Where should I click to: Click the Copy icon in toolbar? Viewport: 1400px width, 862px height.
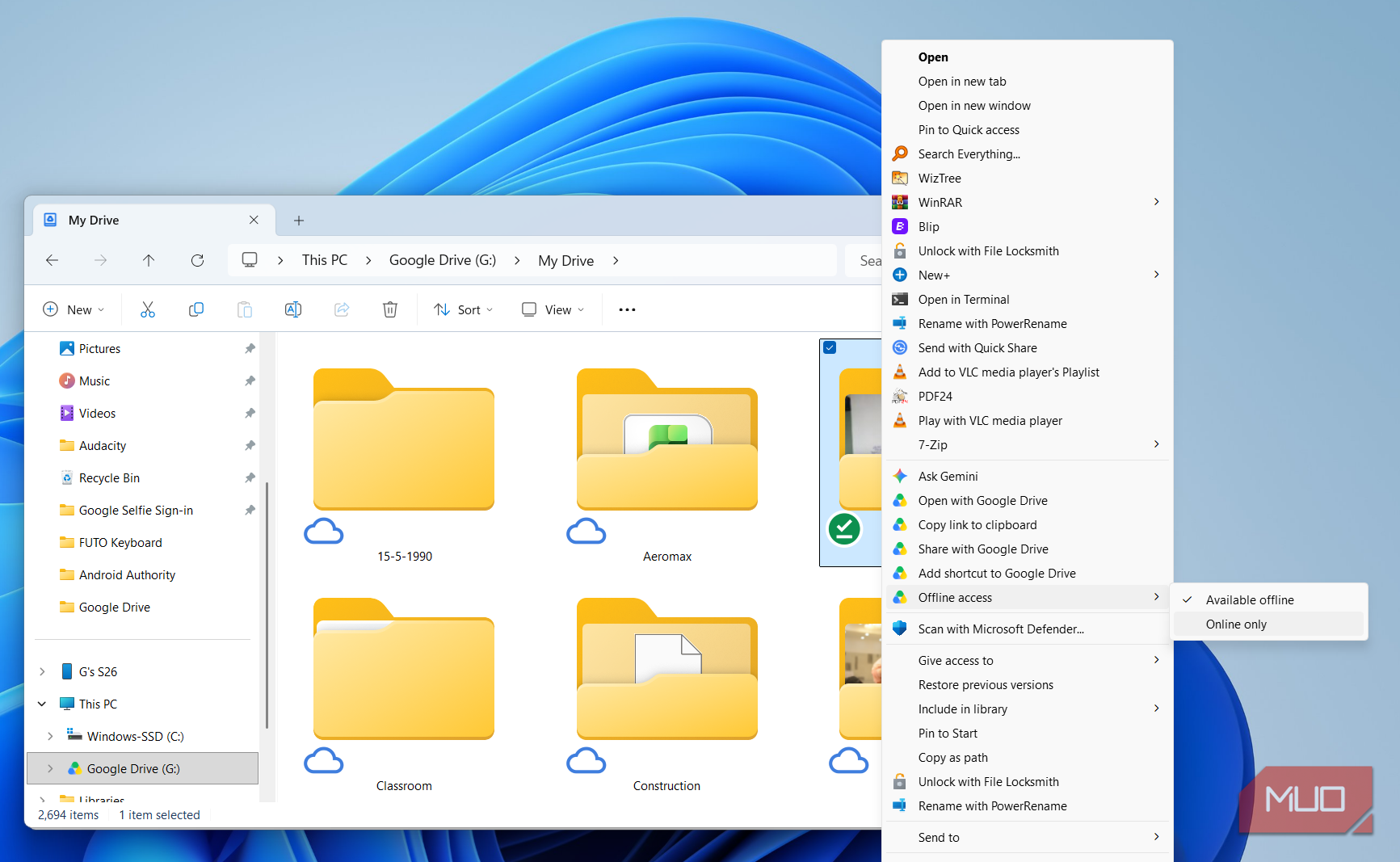tap(196, 309)
